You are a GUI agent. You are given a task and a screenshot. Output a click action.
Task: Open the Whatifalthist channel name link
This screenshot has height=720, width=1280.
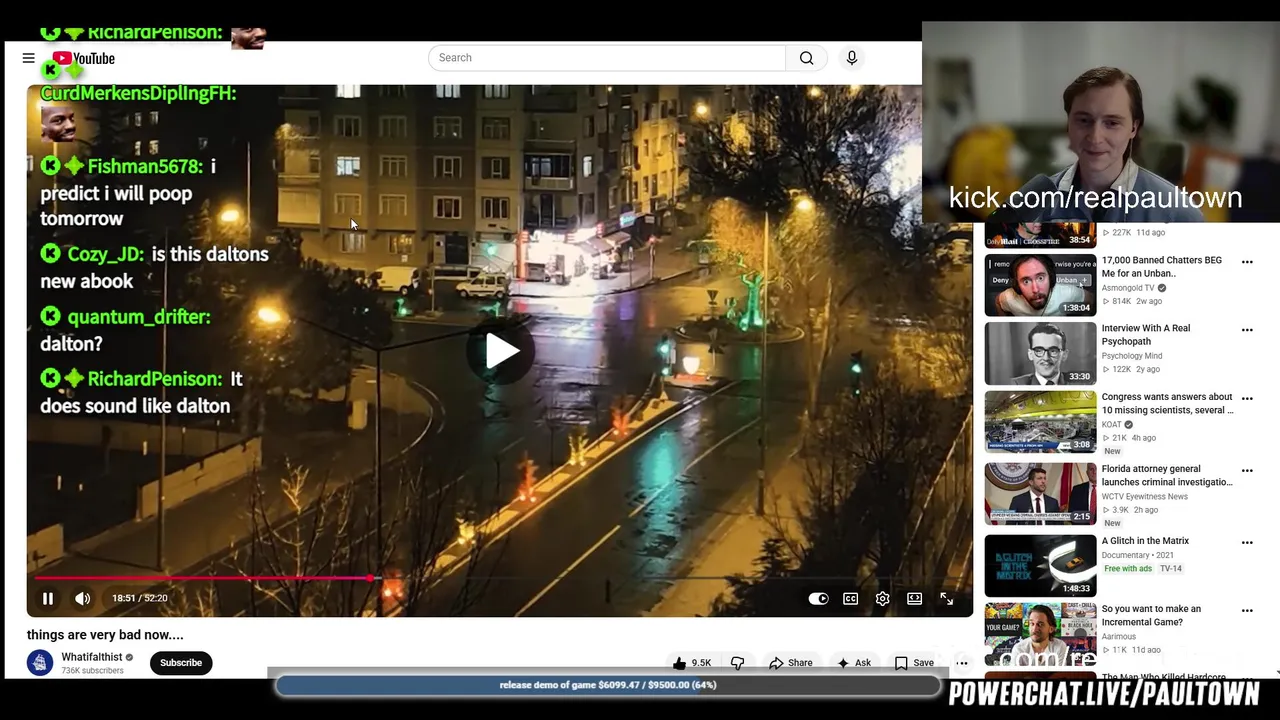(x=91, y=657)
